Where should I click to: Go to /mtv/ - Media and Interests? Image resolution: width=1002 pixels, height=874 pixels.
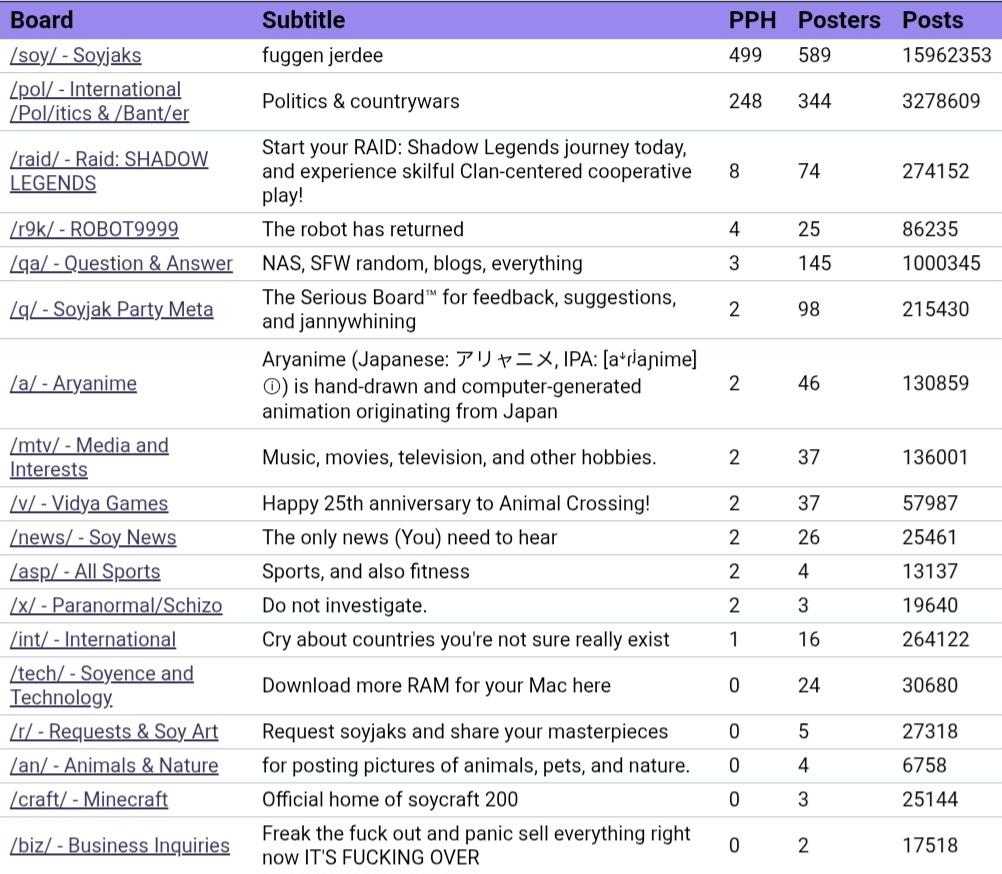(89, 457)
